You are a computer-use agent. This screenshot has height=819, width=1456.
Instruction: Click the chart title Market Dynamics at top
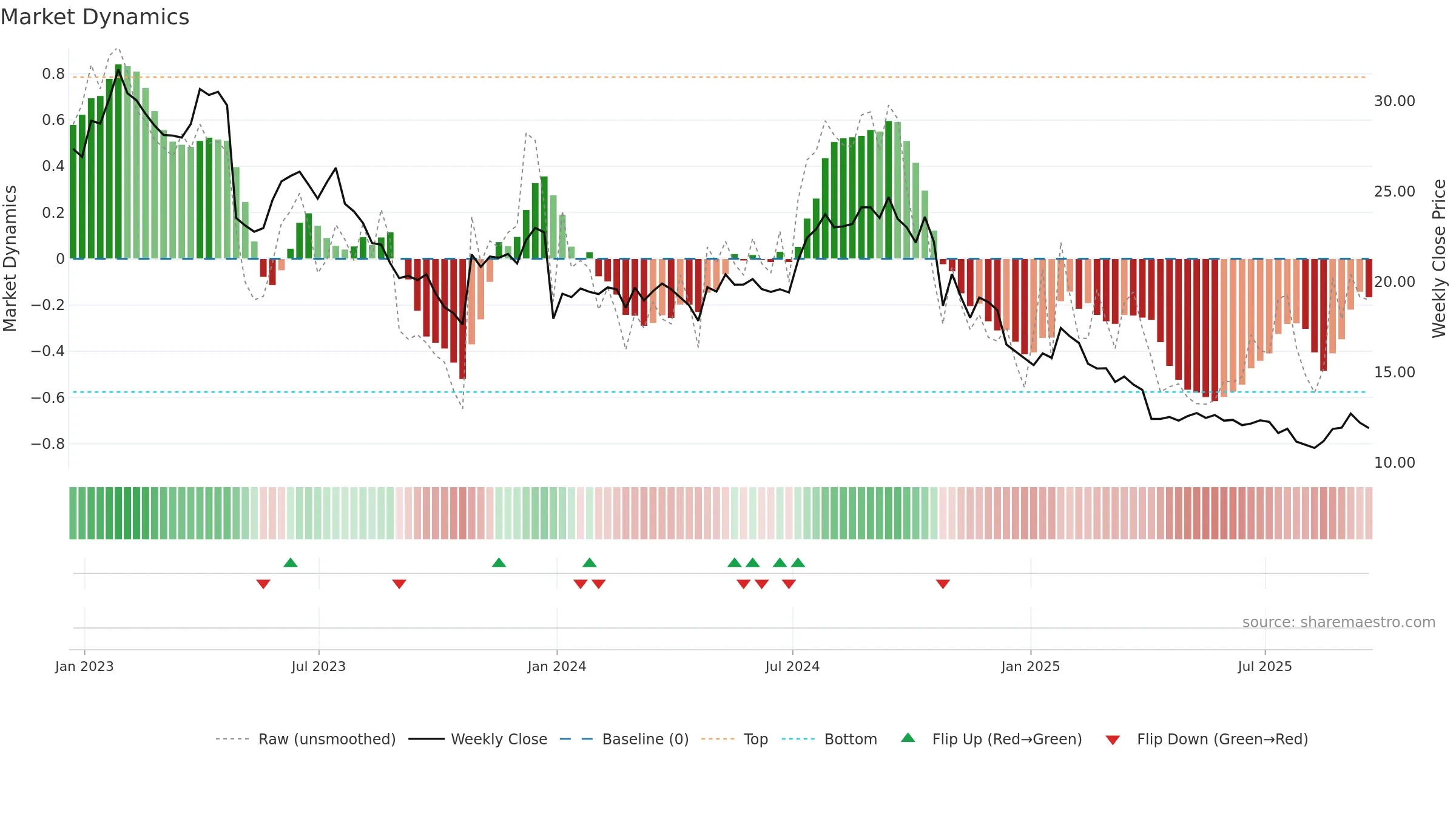click(95, 17)
